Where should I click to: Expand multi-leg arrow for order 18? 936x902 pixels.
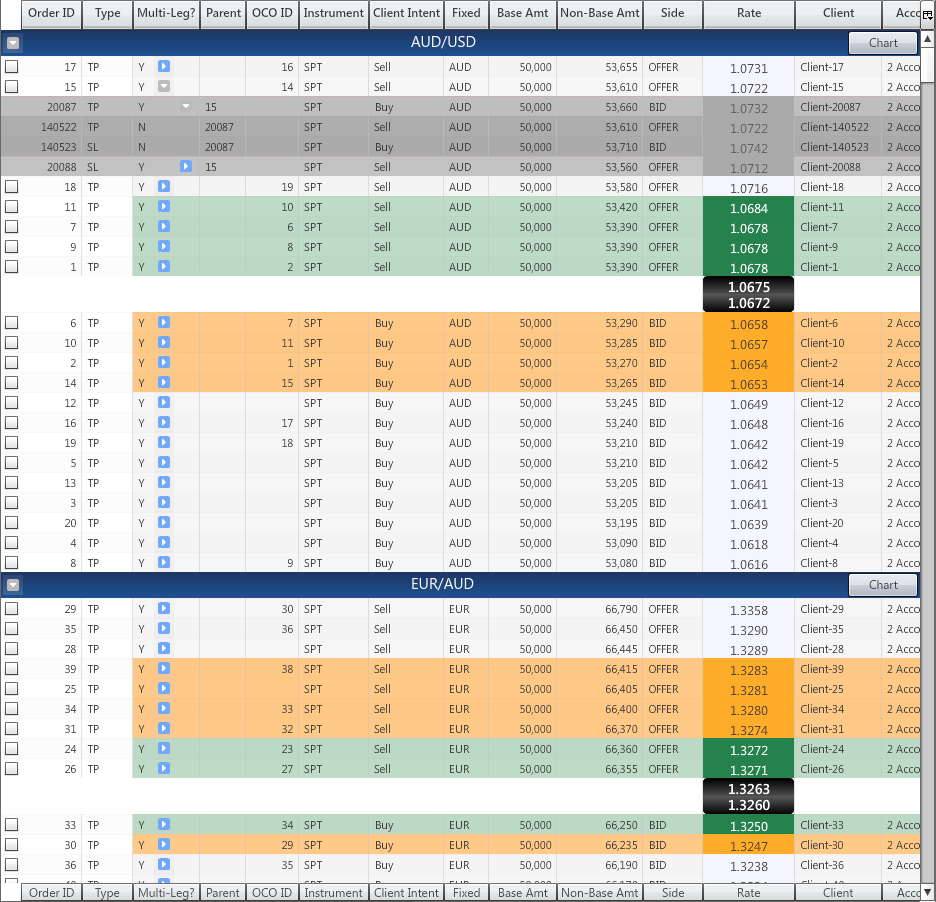click(x=164, y=187)
